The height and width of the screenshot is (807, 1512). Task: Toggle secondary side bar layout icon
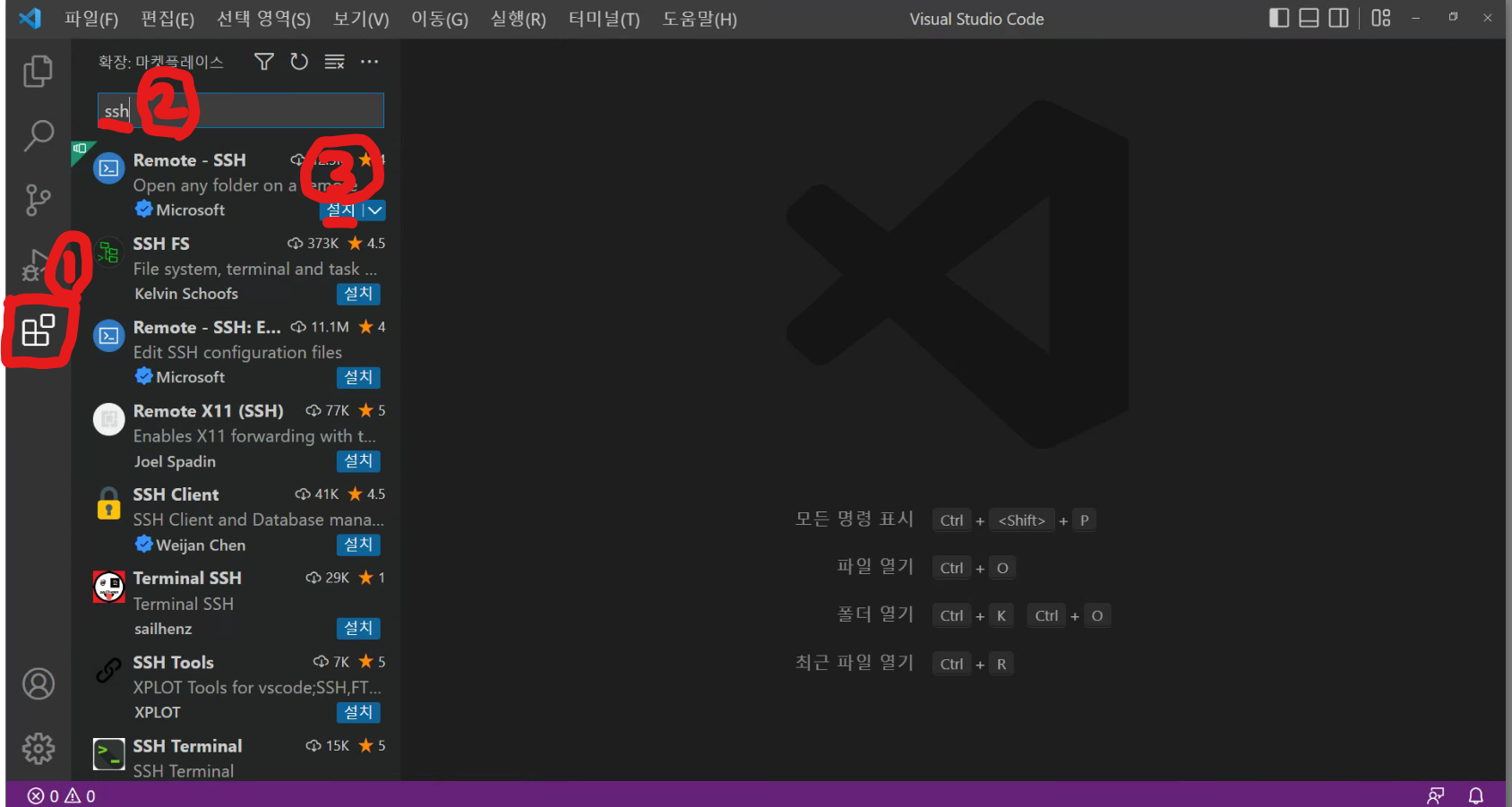point(1338,18)
